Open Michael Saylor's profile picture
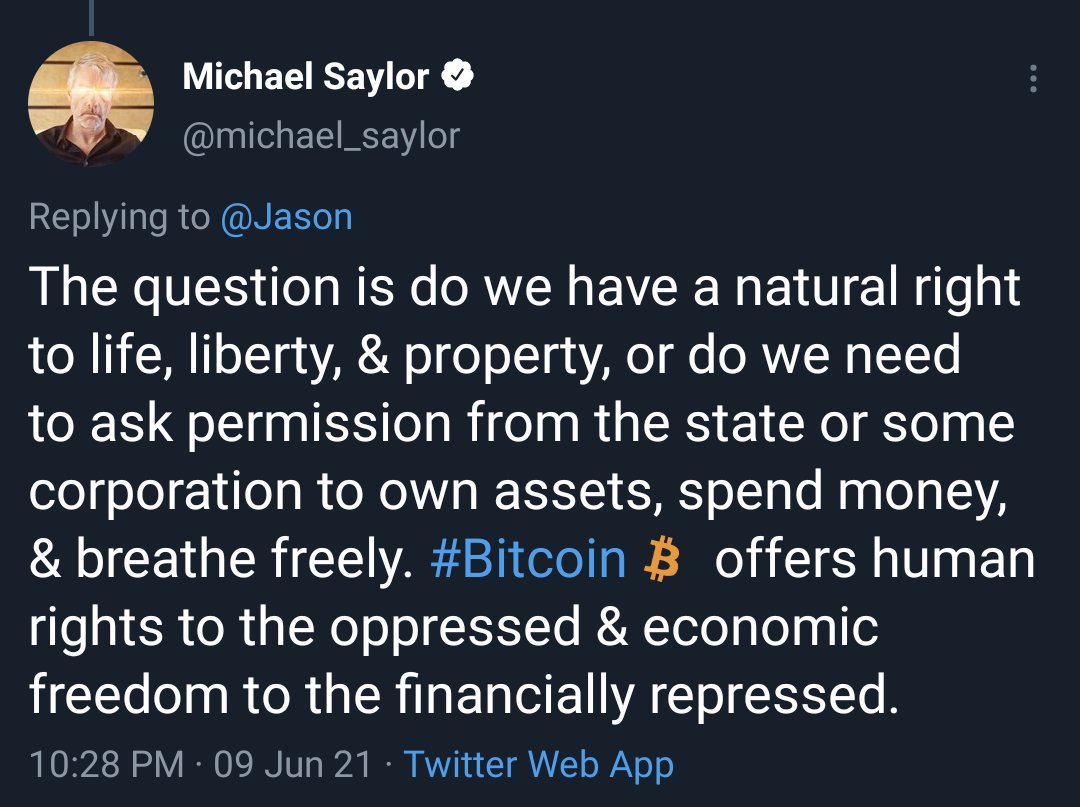Image resolution: width=1080 pixels, height=807 pixels. 91,103
